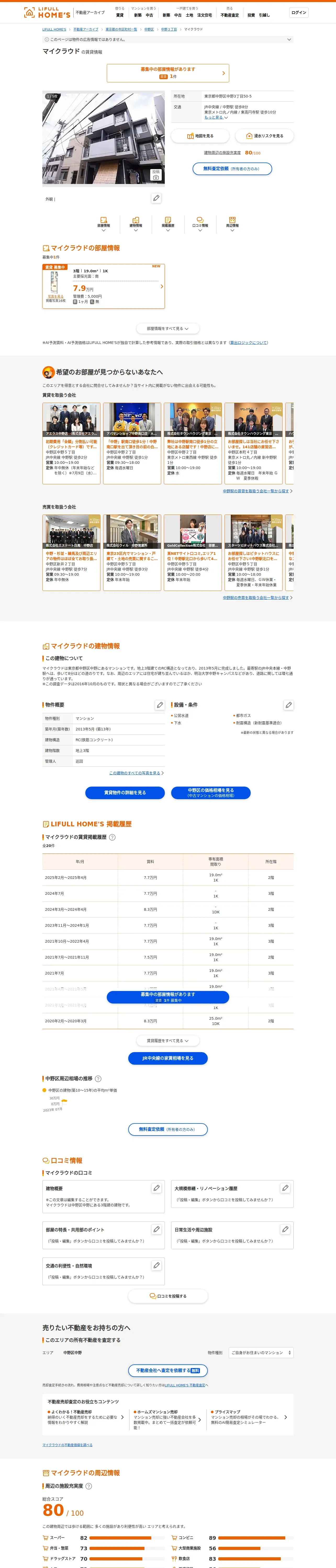Open help icon beside 中野区周辺相場の推移

(x=98, y=1079)
